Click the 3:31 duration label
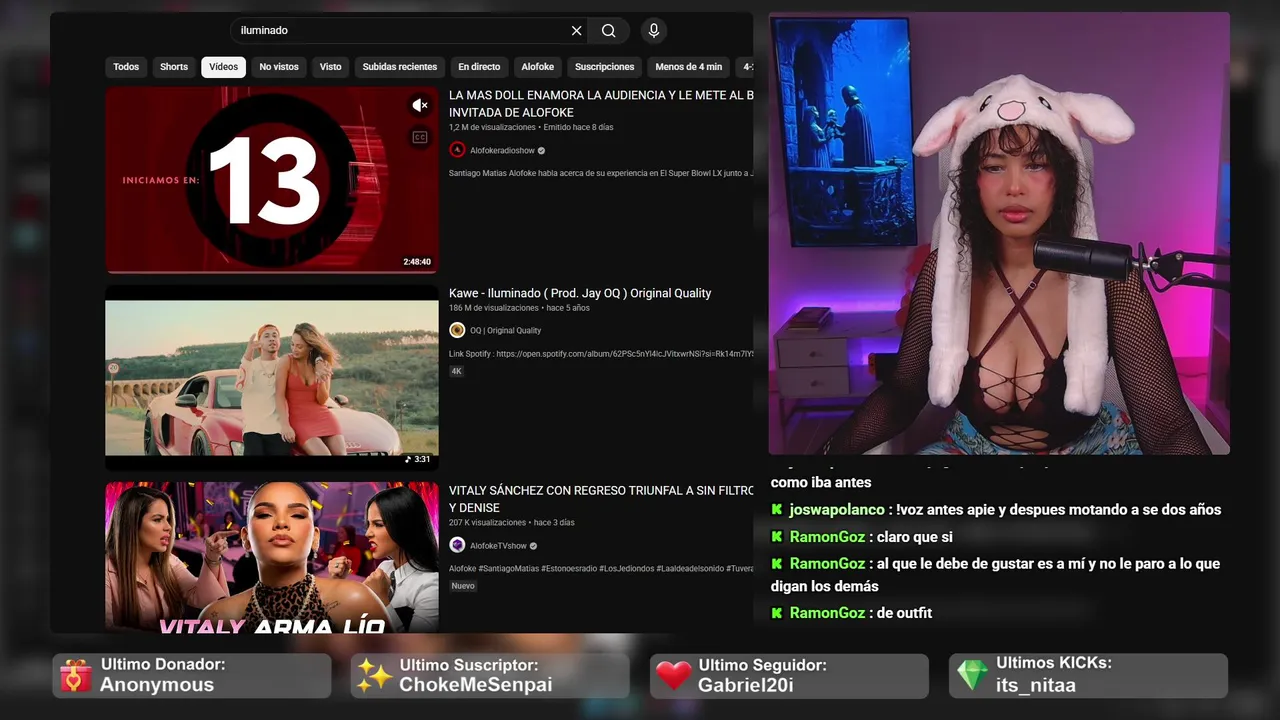The height and width of the screenshot is (720, 1280). click(417, 459)
